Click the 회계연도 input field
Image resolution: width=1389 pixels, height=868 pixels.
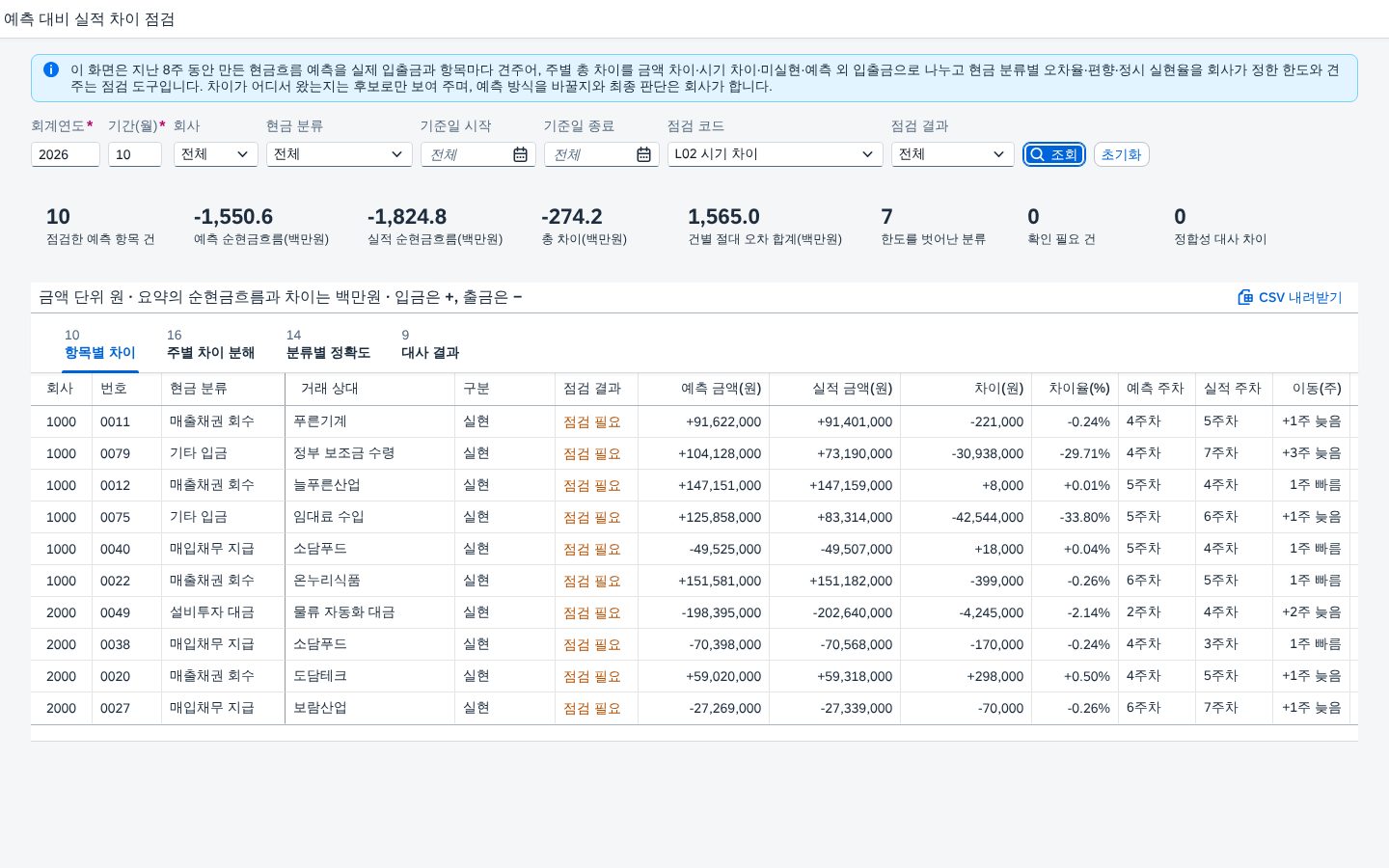coord(66,154)
